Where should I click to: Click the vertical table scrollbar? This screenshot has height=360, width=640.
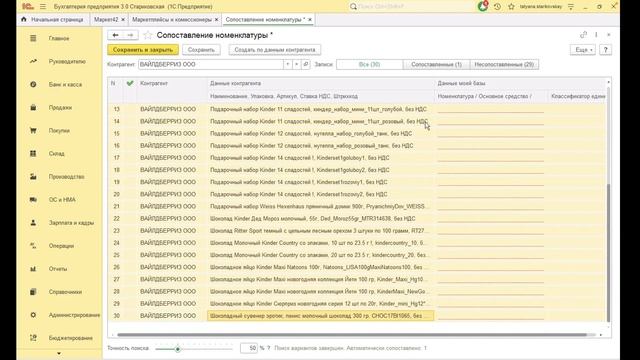click(x=608, y=252)
